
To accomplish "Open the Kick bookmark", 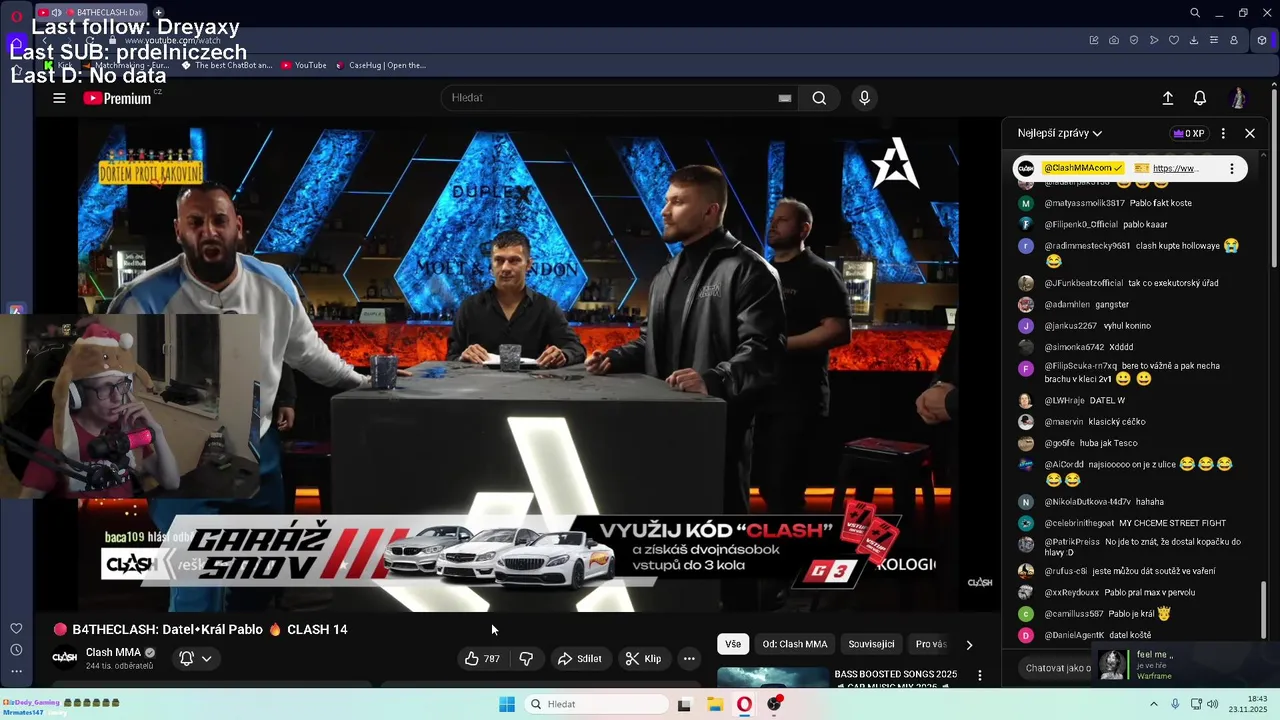I will pos(58,65).
